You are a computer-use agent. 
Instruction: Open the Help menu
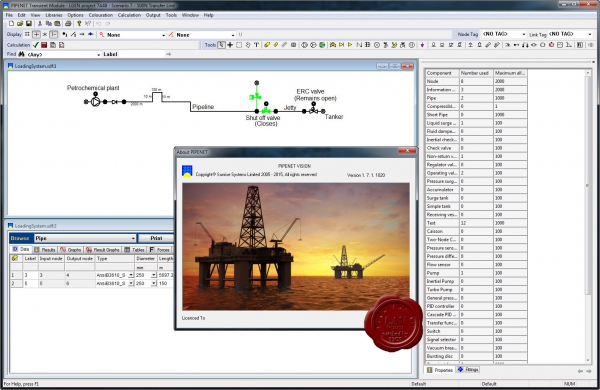pos(209,15)
